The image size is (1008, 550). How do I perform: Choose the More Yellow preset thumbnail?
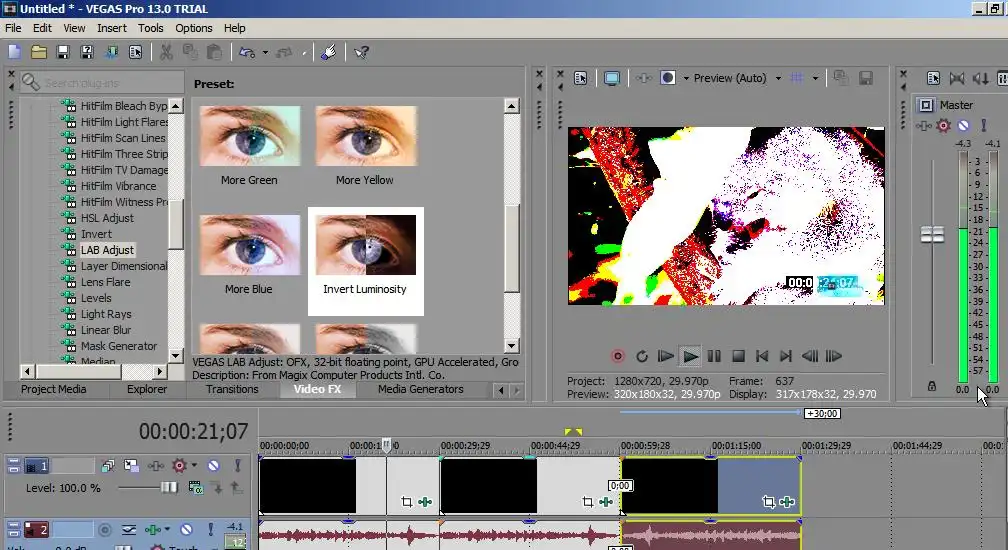click(x=366, y=136)
